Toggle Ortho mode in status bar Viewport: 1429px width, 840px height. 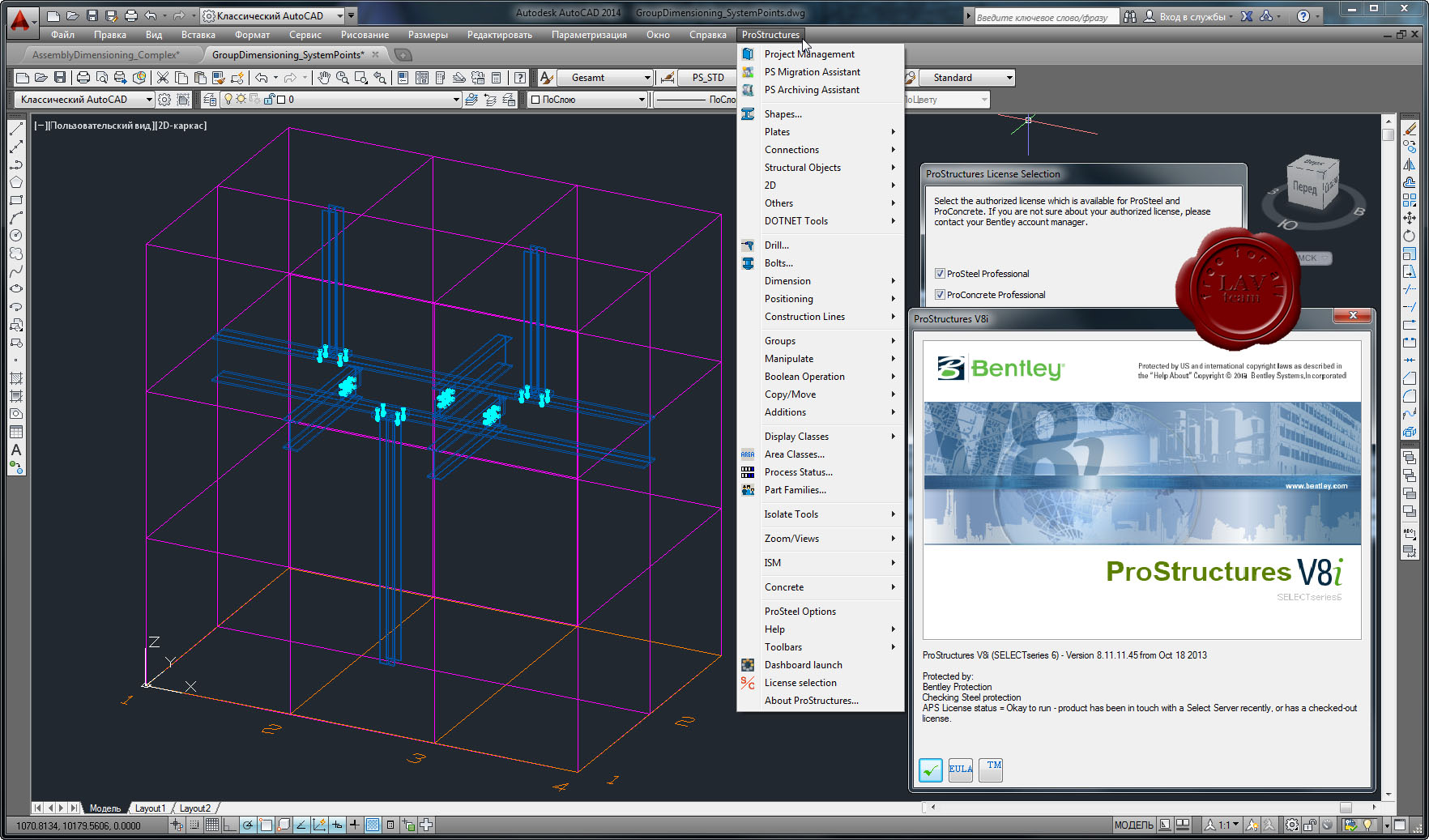coord(229,825)
